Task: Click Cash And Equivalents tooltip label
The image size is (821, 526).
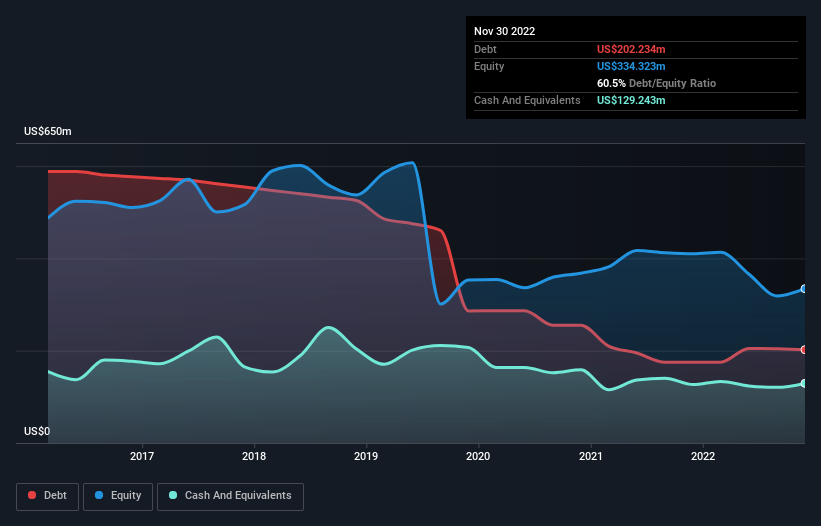Action: coord(527,100)
